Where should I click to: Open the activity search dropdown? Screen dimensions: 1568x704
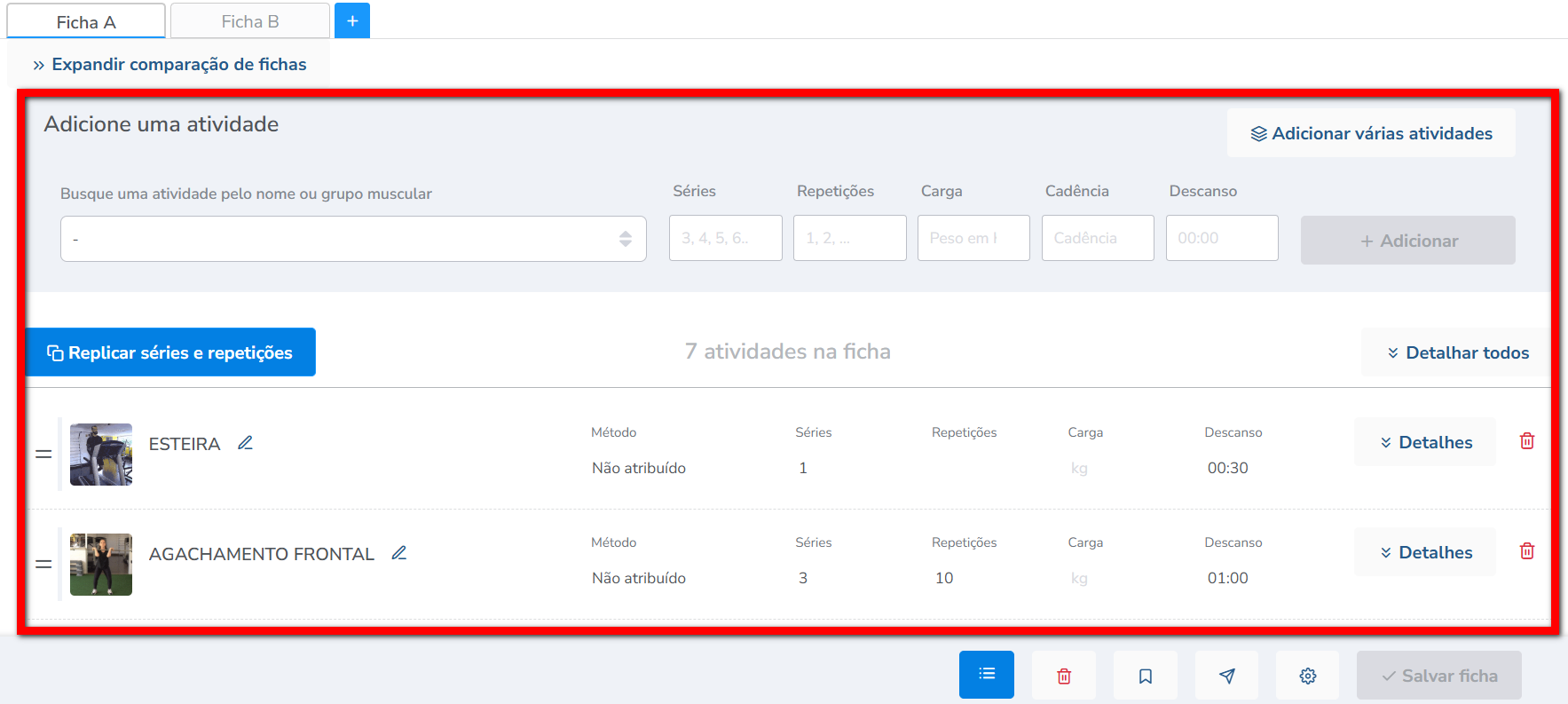pyautogui.click(x=353, y=239)
